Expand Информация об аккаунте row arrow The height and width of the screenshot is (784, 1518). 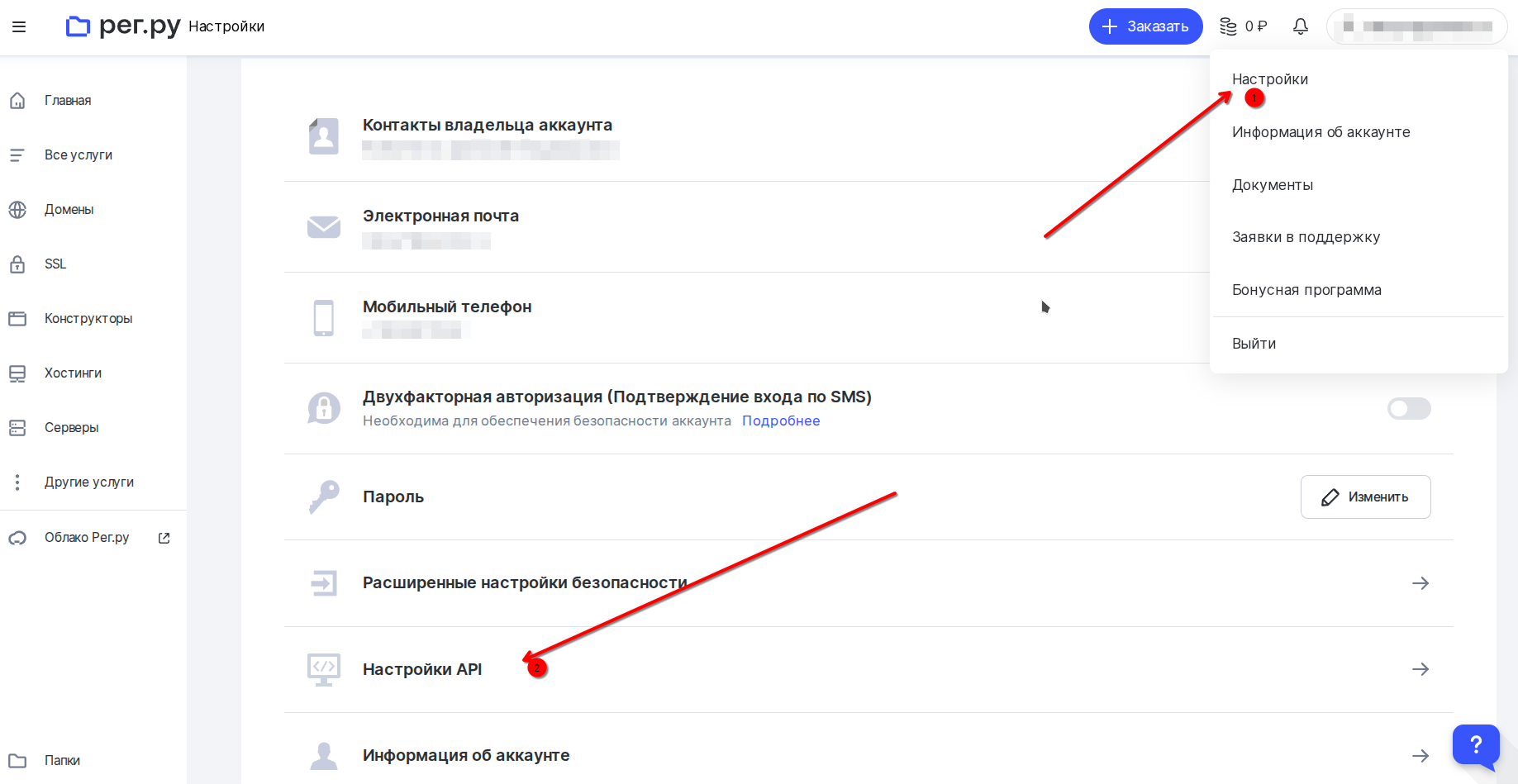pyautogui.click(x=1420, y=756)
